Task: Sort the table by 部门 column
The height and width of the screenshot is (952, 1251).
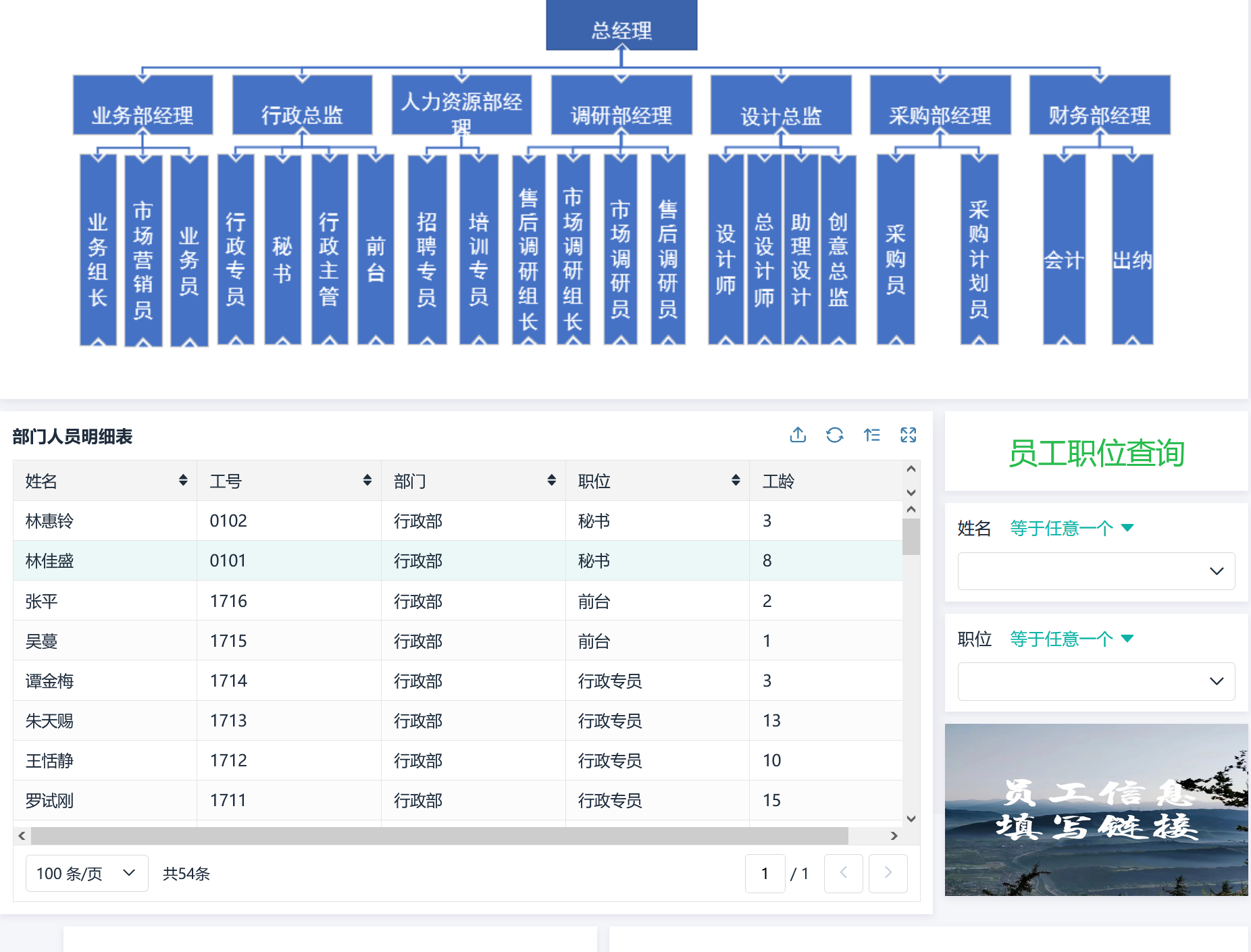Action: pos(551,480)
